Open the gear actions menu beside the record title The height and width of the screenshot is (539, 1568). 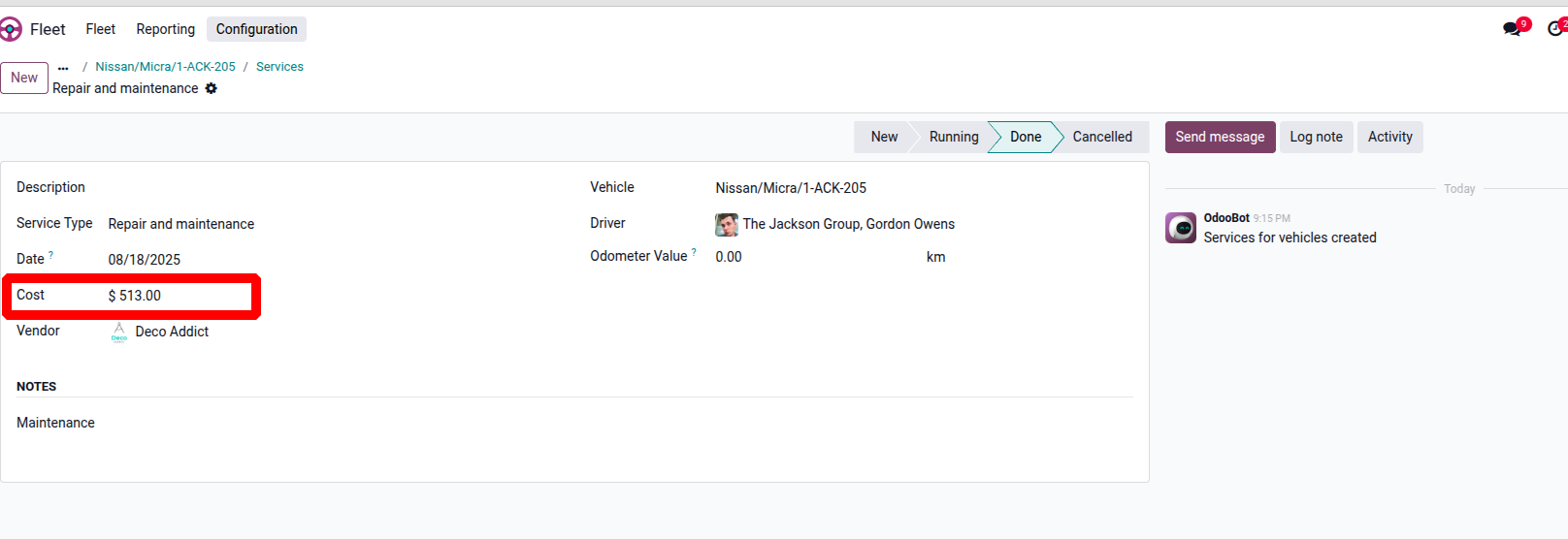point(212,88)
